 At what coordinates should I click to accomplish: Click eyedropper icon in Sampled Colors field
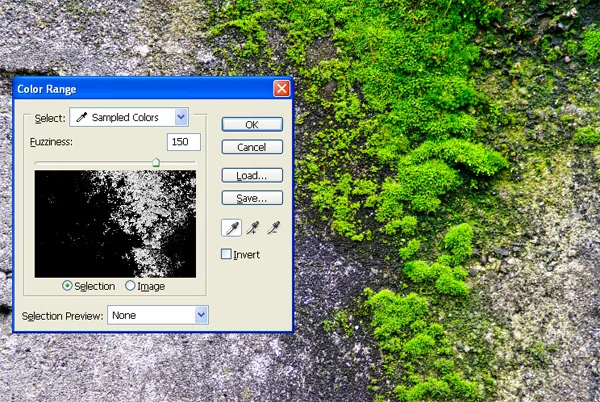tap(82, 117)
